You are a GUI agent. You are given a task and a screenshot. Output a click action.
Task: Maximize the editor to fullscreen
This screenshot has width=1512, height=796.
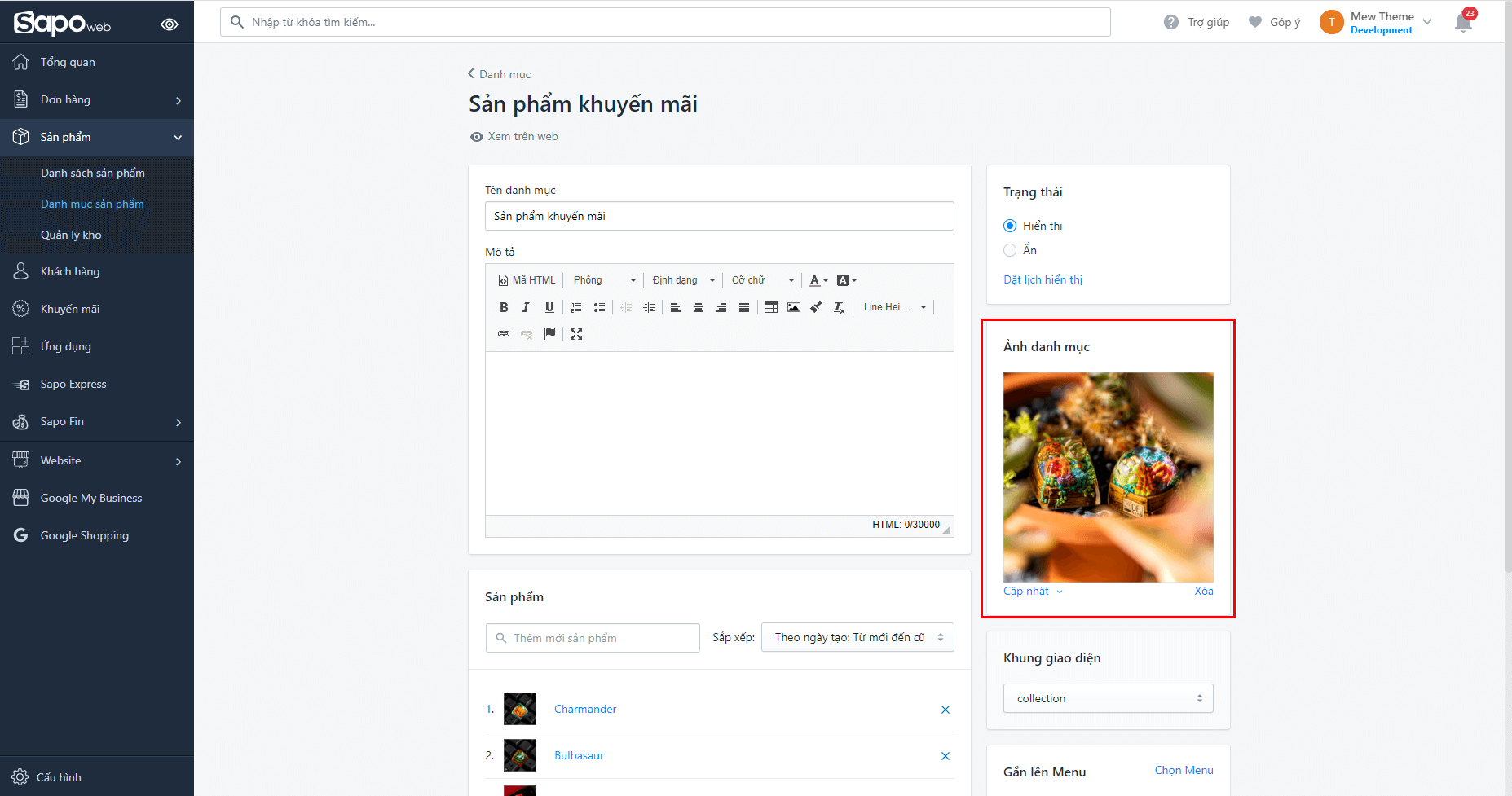[x=576, y=334]
